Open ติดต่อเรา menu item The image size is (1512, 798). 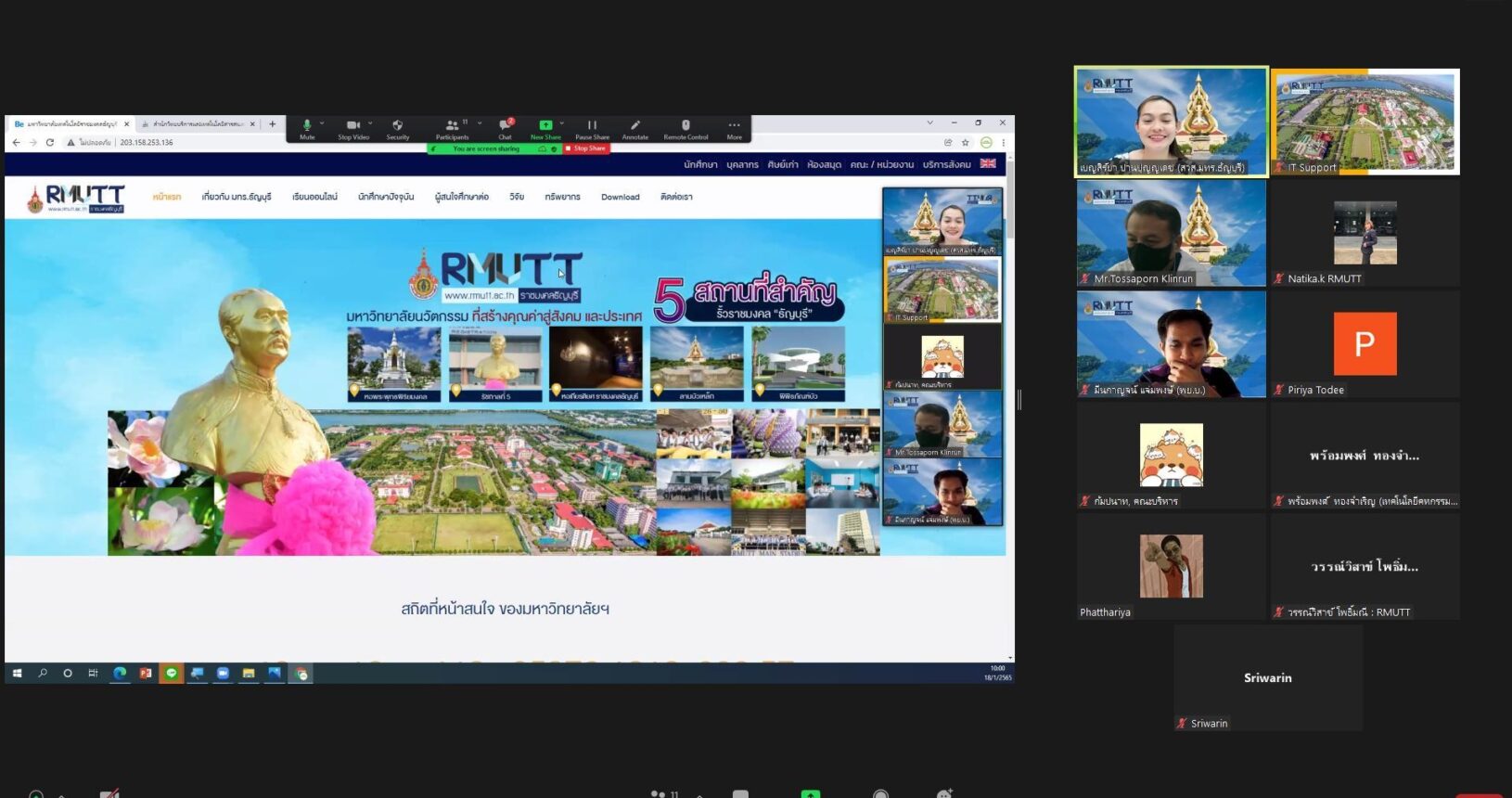(676, 197)
